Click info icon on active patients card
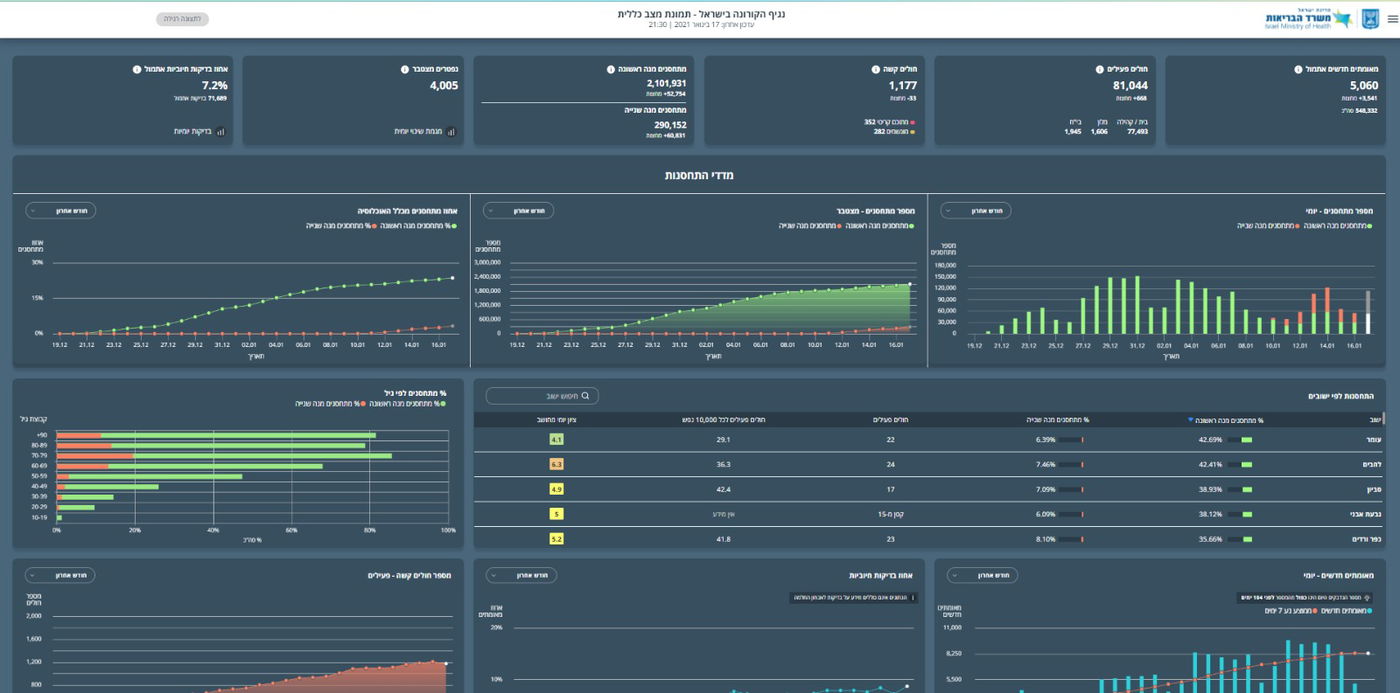This screenshot has width=1400, height=693. click(1099, 70)
